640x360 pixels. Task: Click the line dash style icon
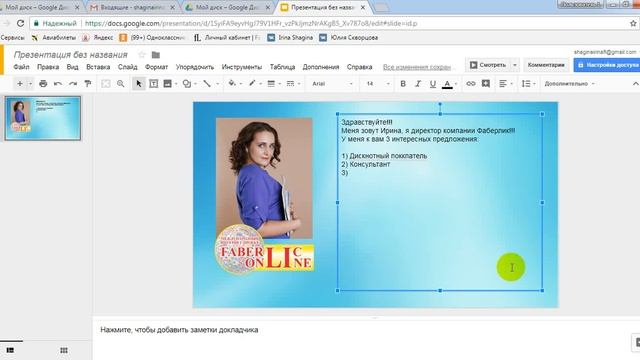tap(290, 84)
